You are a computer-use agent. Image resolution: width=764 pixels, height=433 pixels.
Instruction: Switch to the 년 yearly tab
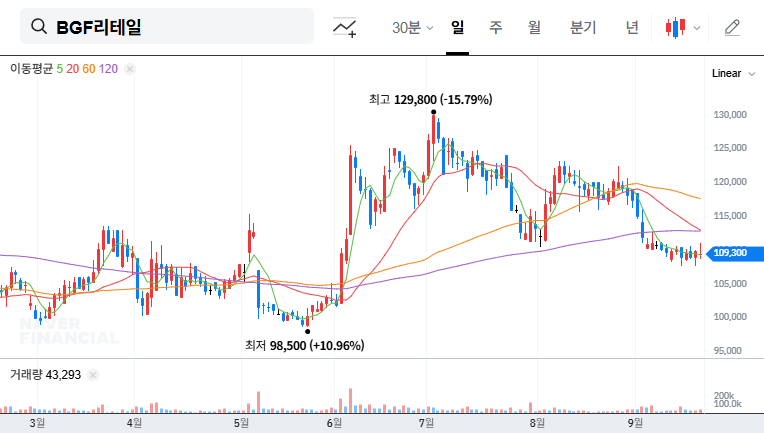click(x=632, y=27)
